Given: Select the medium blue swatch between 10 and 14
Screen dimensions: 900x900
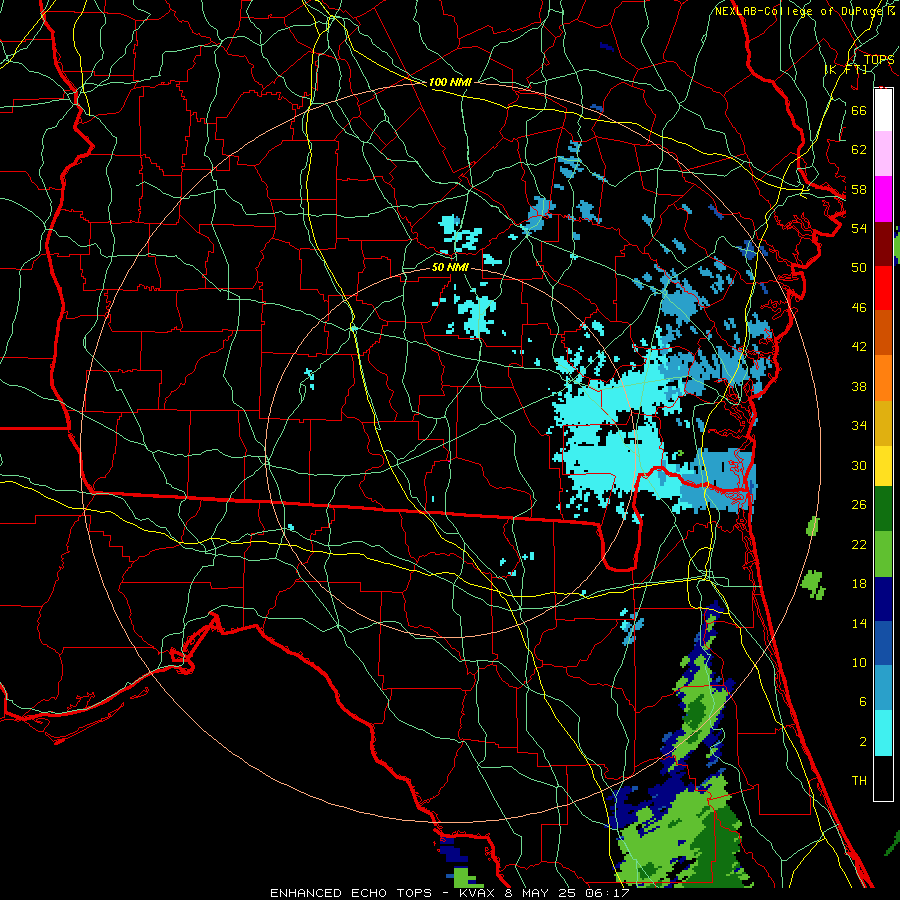Looking at the screenshot, I should (x=883, y=643).
